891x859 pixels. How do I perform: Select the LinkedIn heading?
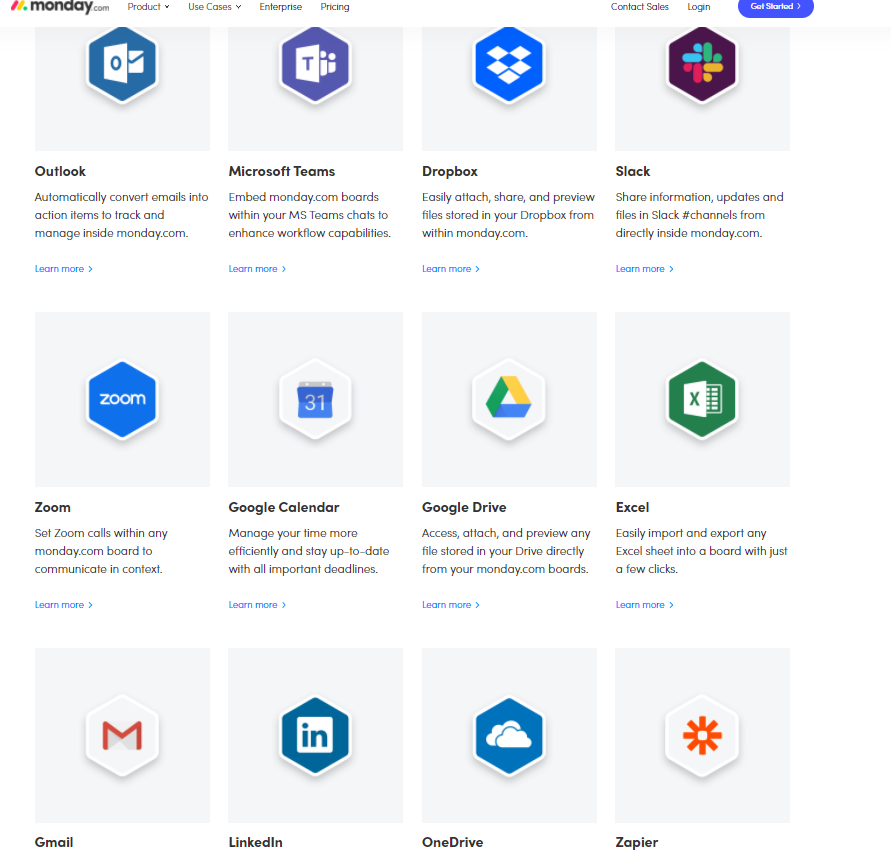coord(255,843)
